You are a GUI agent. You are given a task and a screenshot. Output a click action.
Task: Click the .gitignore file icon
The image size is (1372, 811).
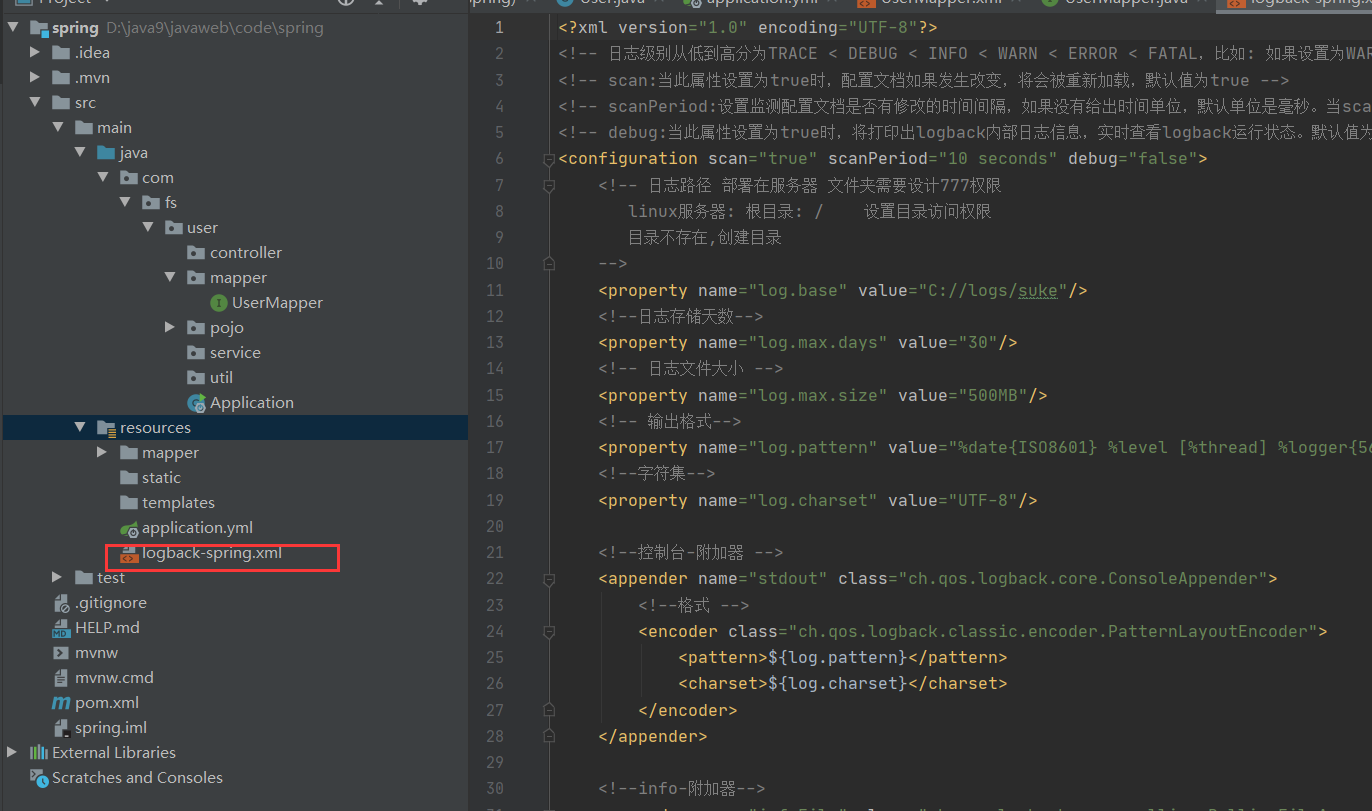[61, 603]
